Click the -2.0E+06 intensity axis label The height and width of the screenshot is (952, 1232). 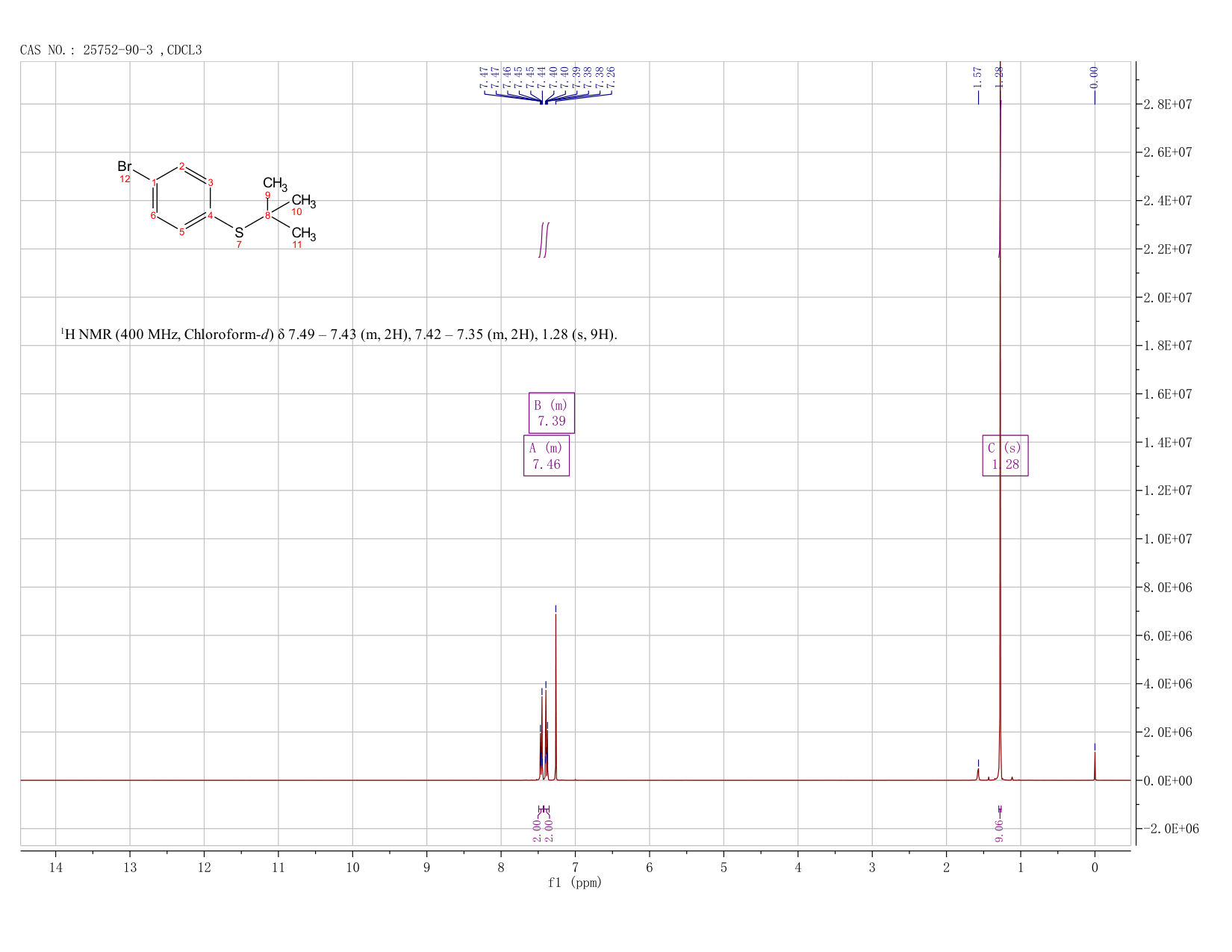pos(1171,829)
